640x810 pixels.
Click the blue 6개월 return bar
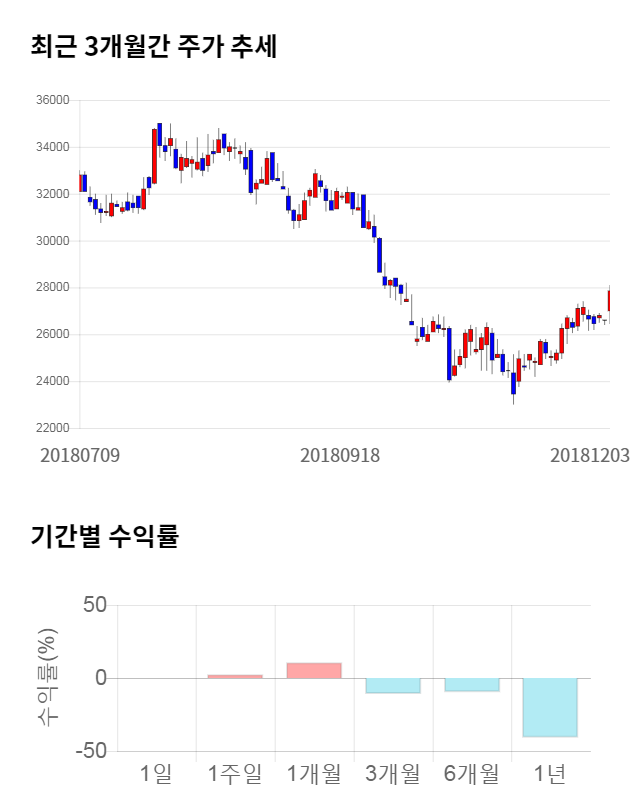tap(471, 684)
